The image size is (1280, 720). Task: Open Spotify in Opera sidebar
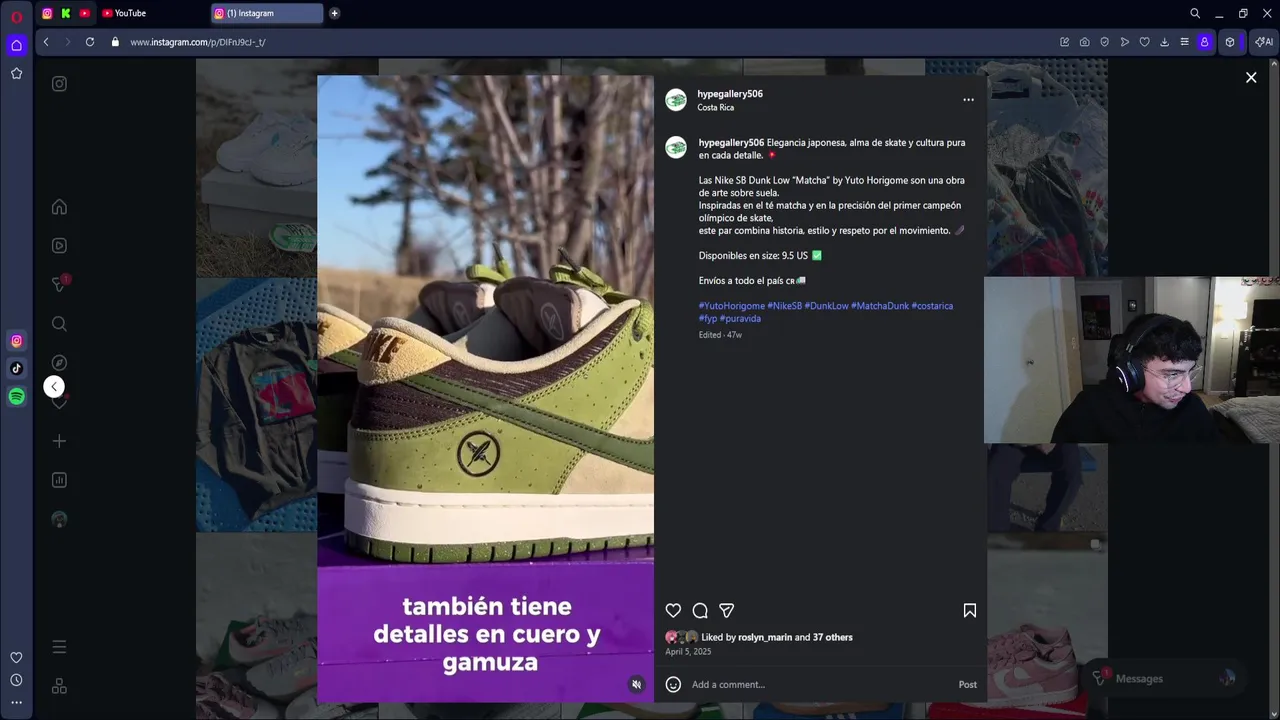pos(16,396)
